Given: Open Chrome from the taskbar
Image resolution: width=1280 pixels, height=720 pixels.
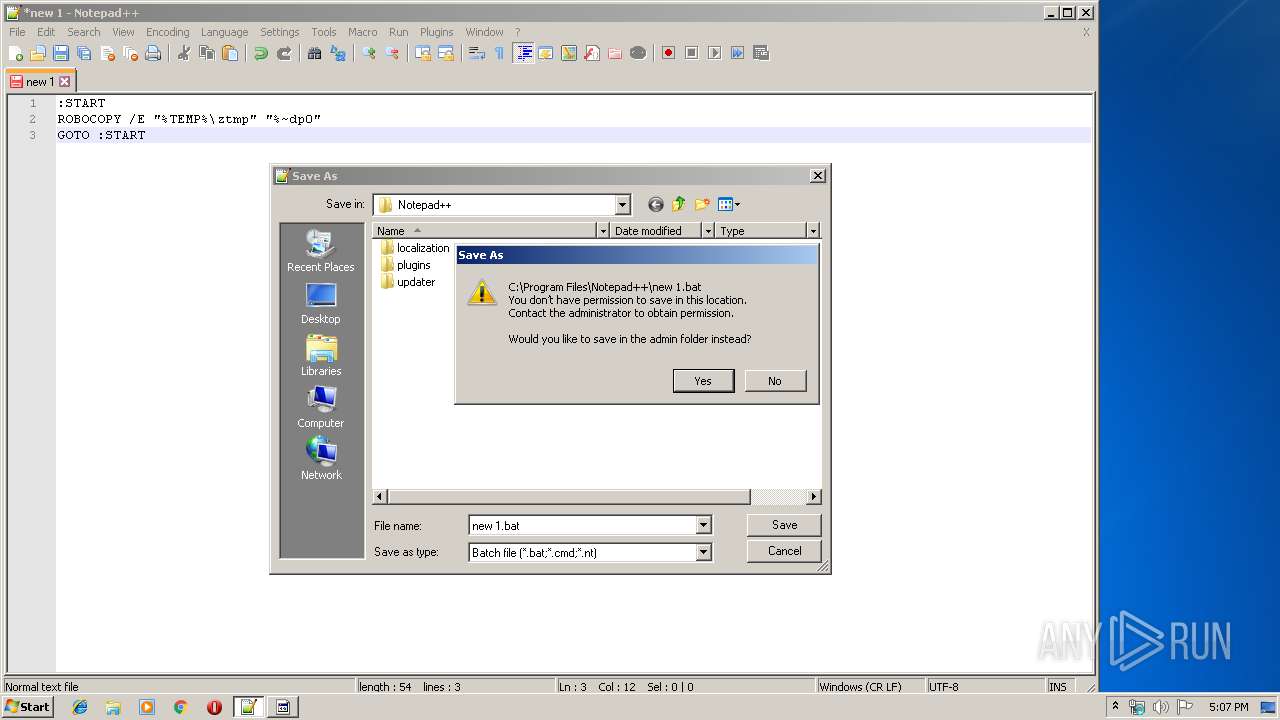Looking at the screenshot, I should tap(180, 707).
